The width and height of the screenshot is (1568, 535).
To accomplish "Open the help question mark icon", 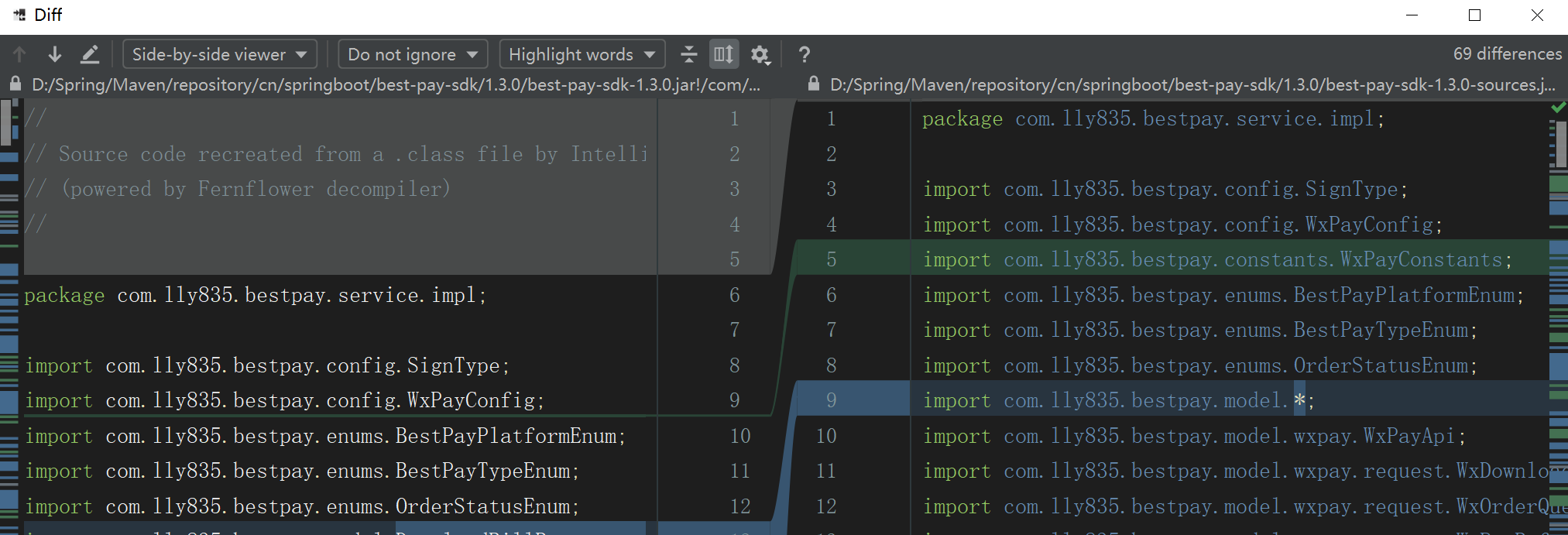I will click(x=805, y=54).
